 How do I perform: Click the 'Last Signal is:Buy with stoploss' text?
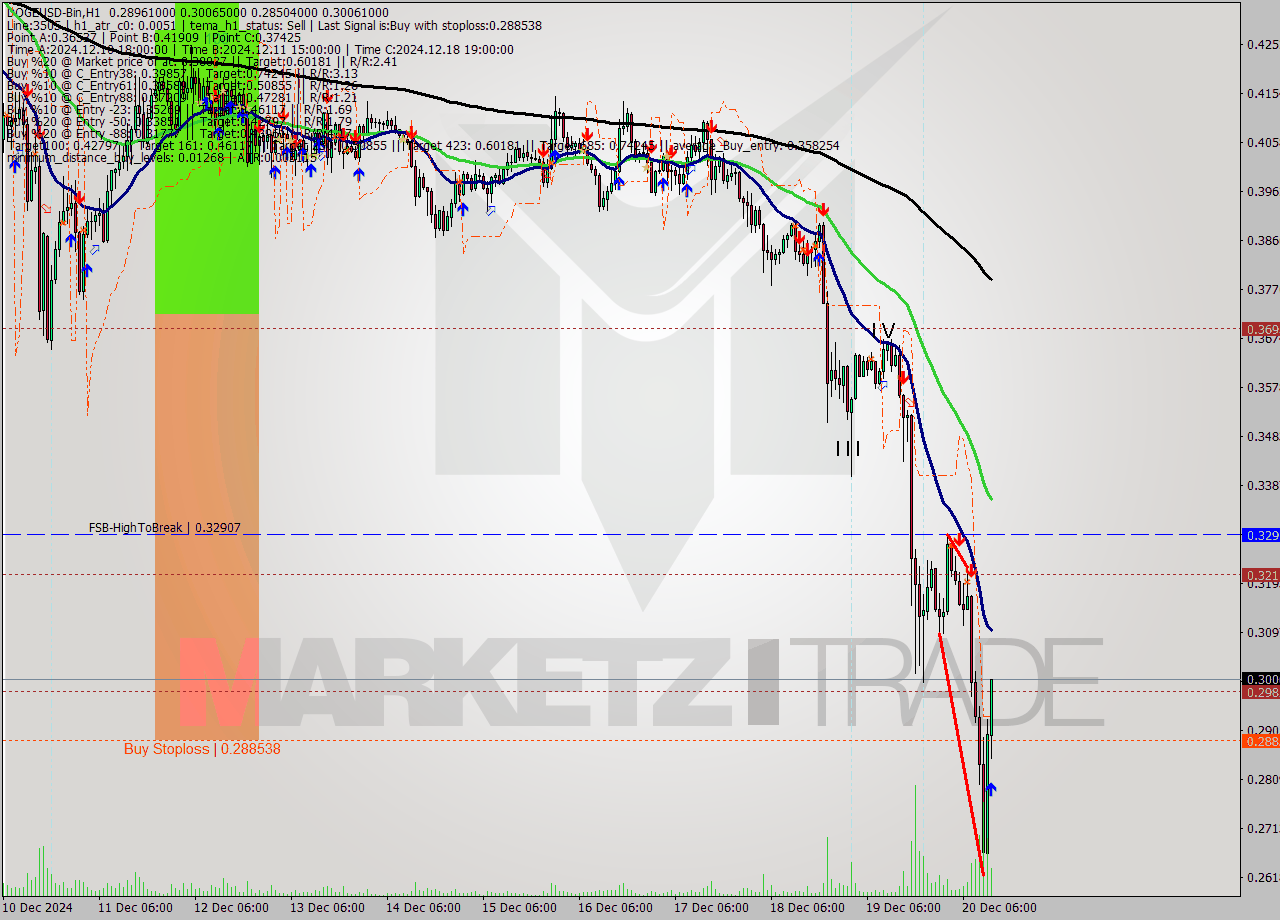pos(403,25)
